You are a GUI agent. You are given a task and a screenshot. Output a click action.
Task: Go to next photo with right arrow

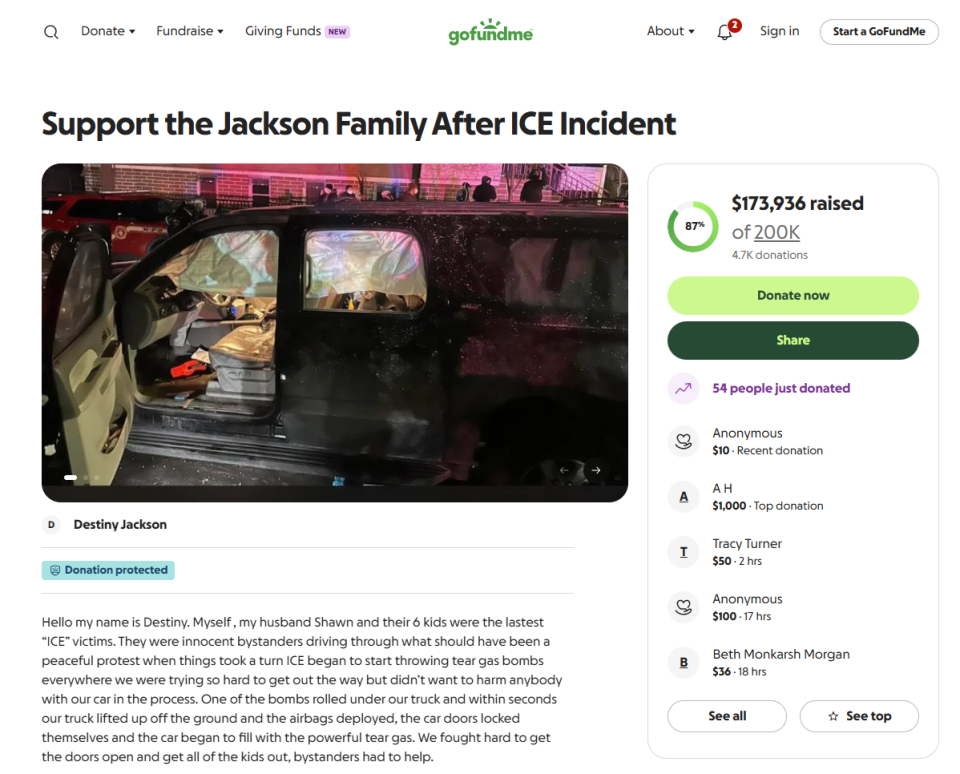point(596,470)
